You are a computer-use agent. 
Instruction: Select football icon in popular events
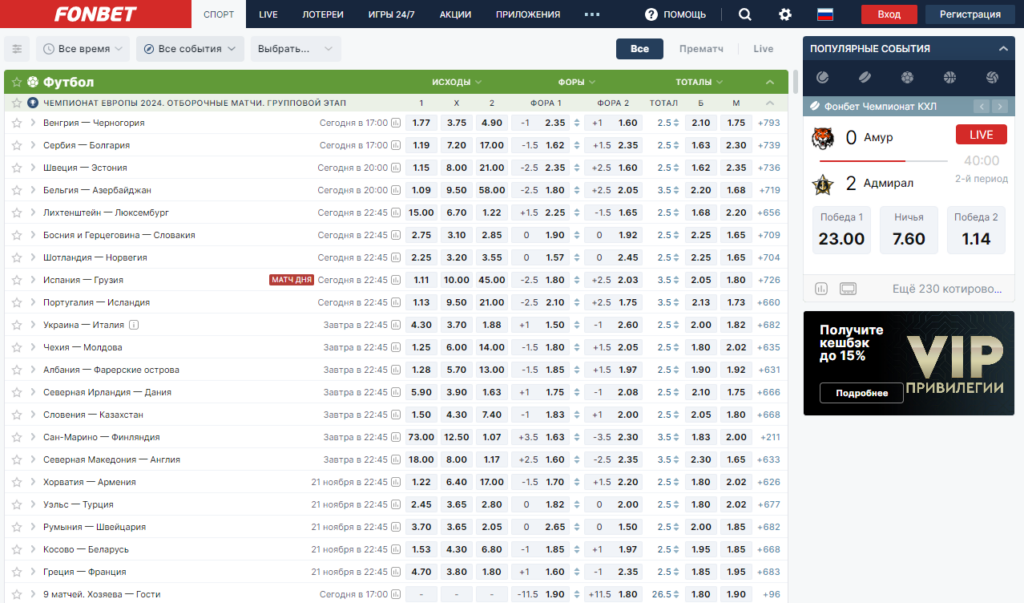[907, 78]
